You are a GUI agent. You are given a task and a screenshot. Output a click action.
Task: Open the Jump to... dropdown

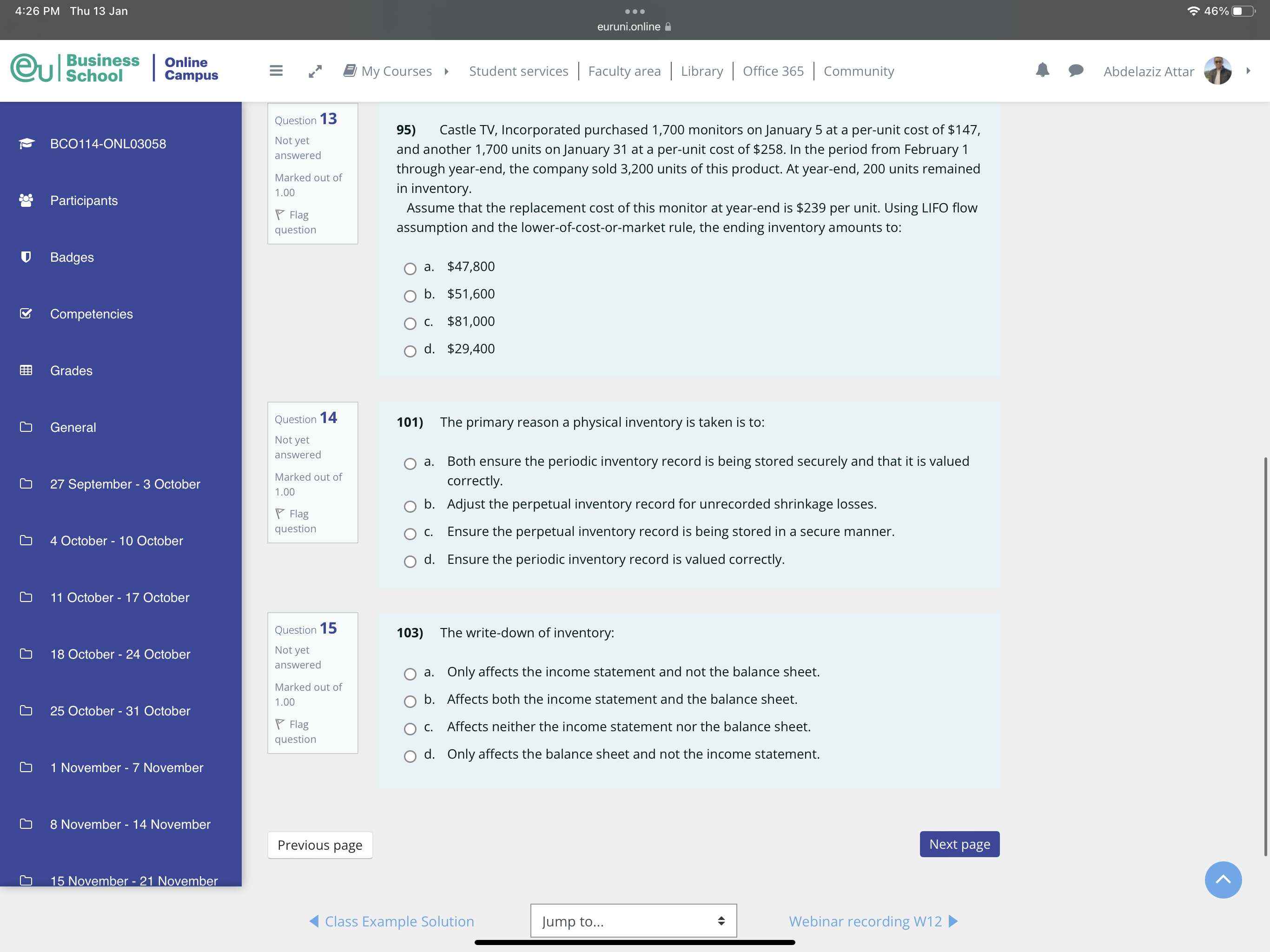tap(633, 921)
